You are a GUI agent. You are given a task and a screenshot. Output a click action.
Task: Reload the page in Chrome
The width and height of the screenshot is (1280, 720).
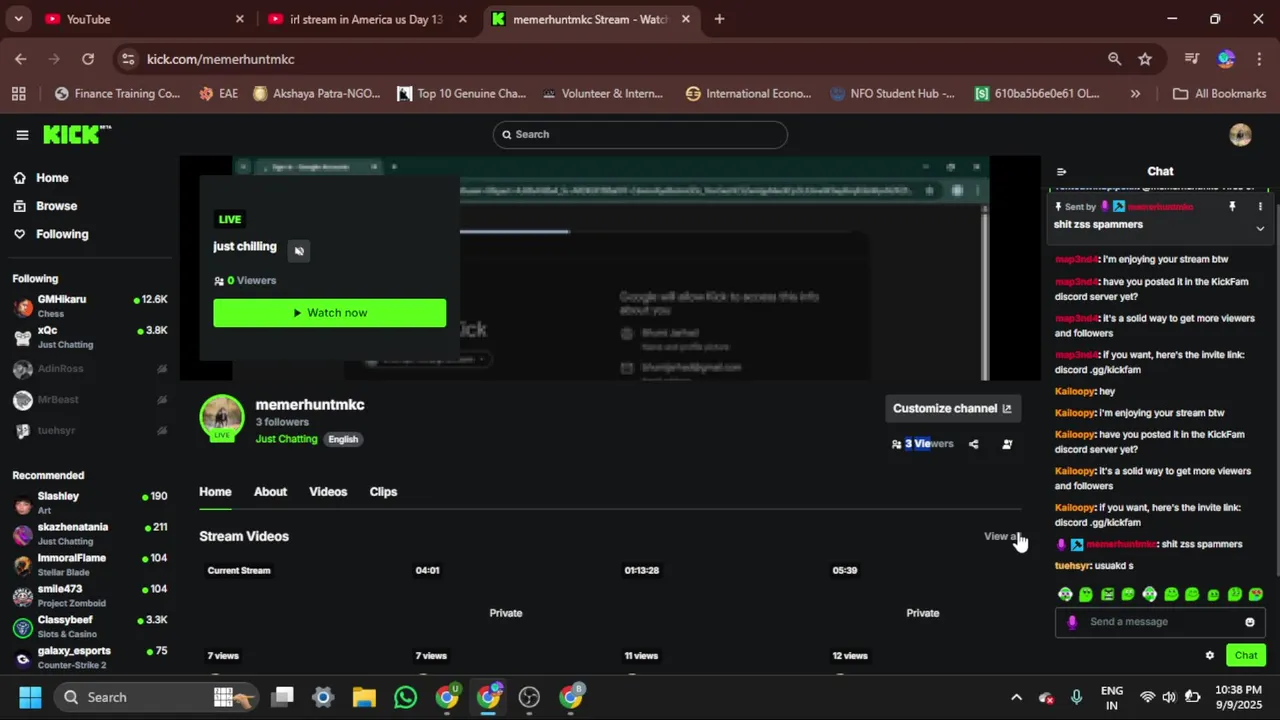coord(88,59)
